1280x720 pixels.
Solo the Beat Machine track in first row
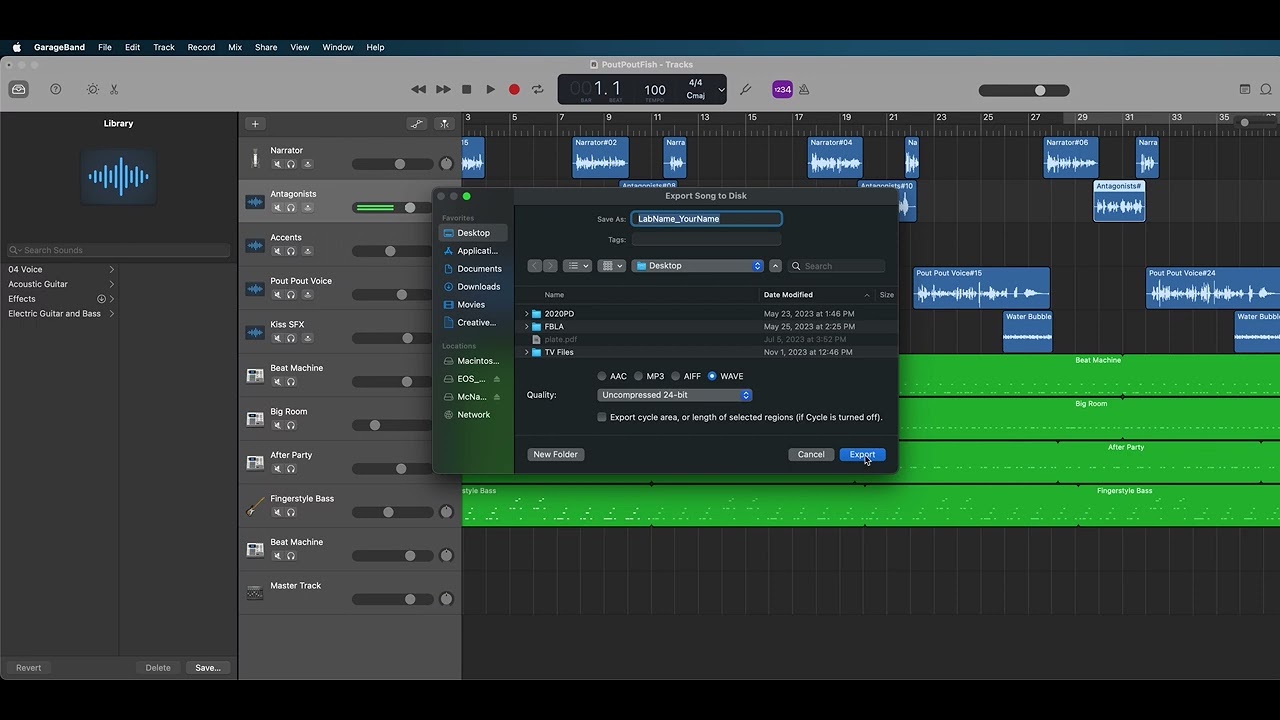pyautogui.click(x=291, y=382)
